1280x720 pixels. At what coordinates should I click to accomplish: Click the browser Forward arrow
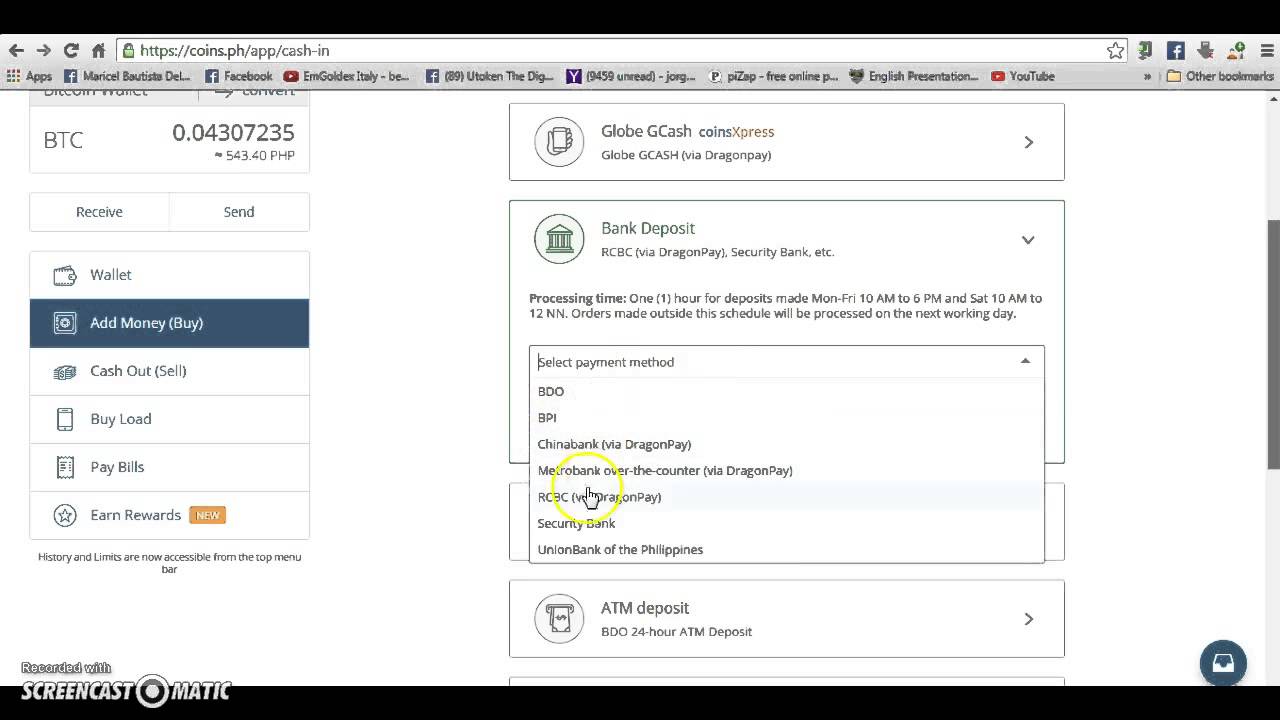coord(43,50)
